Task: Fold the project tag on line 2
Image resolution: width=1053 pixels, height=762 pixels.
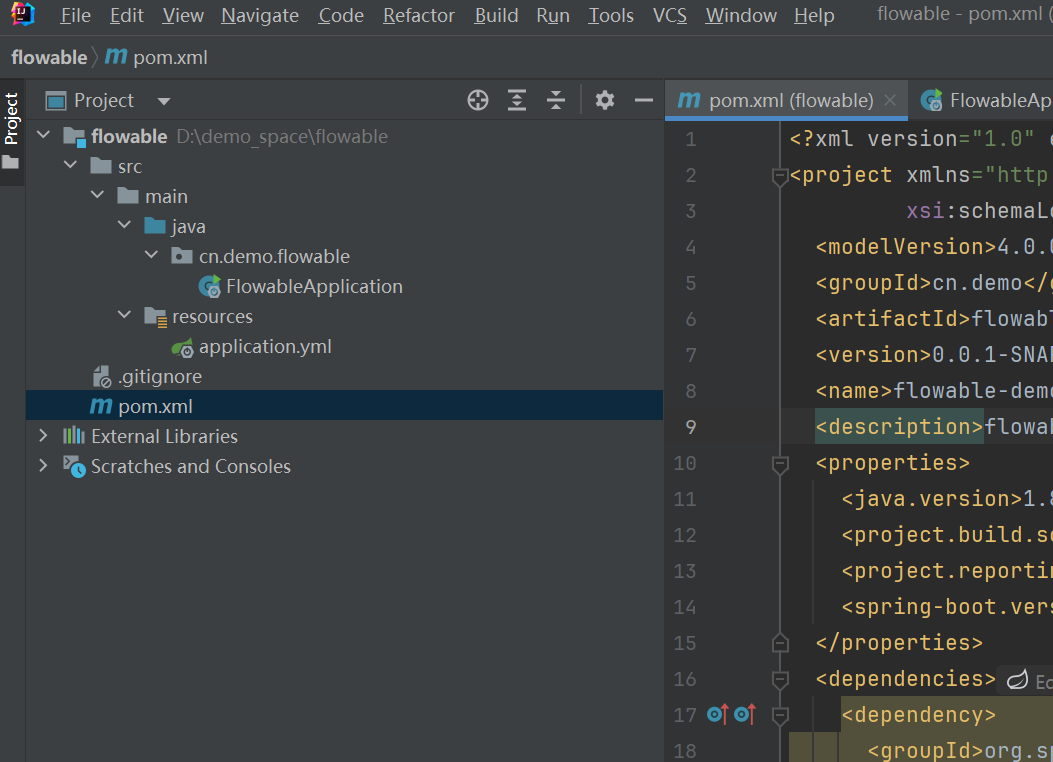Action: pos(780,176)
